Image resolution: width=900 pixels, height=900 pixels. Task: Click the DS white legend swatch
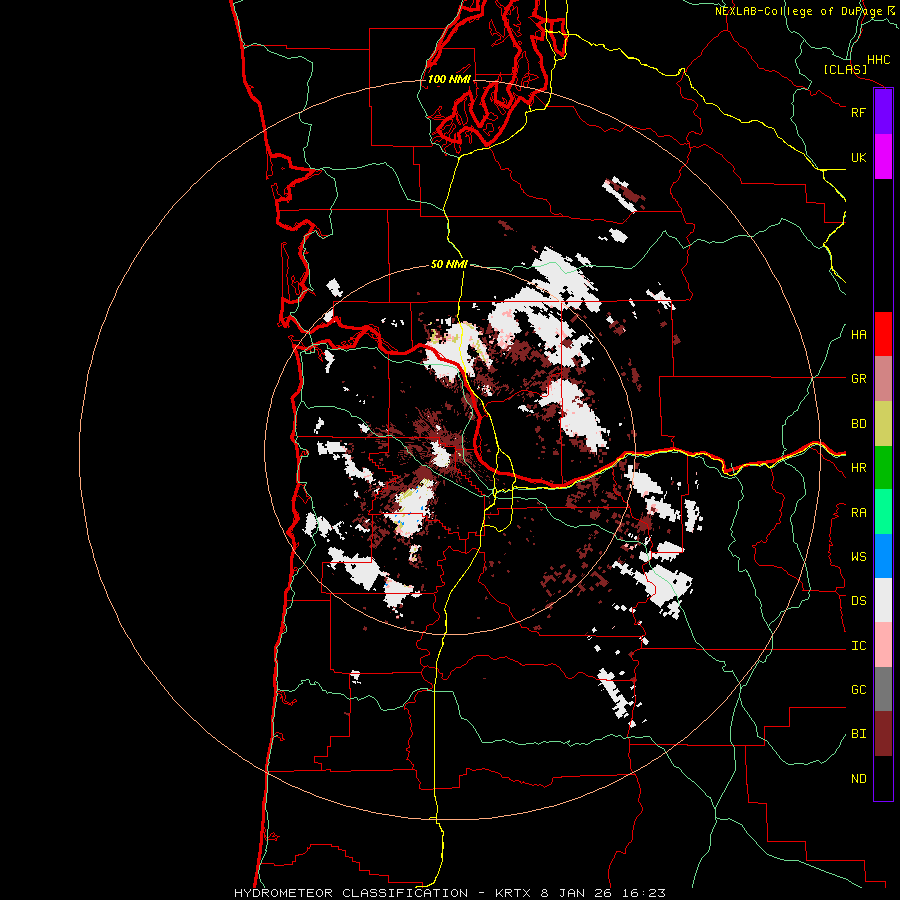[x=883, y=600]
